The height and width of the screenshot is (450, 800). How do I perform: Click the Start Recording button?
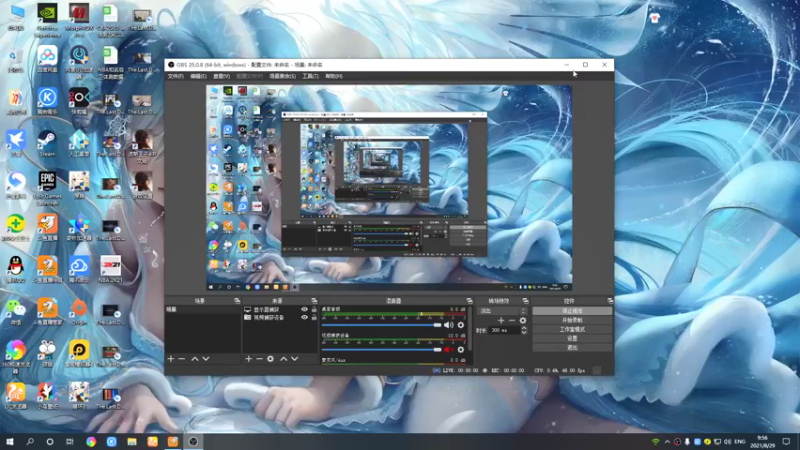tap(572, 320)
